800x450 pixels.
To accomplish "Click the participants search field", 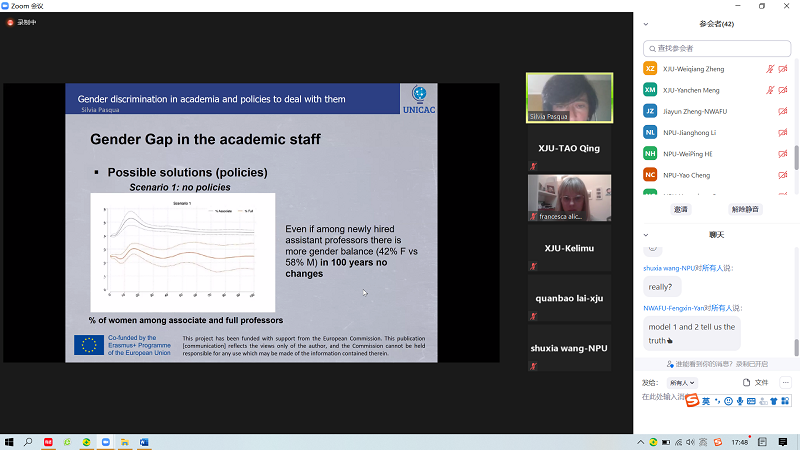I will pos(720,47).
